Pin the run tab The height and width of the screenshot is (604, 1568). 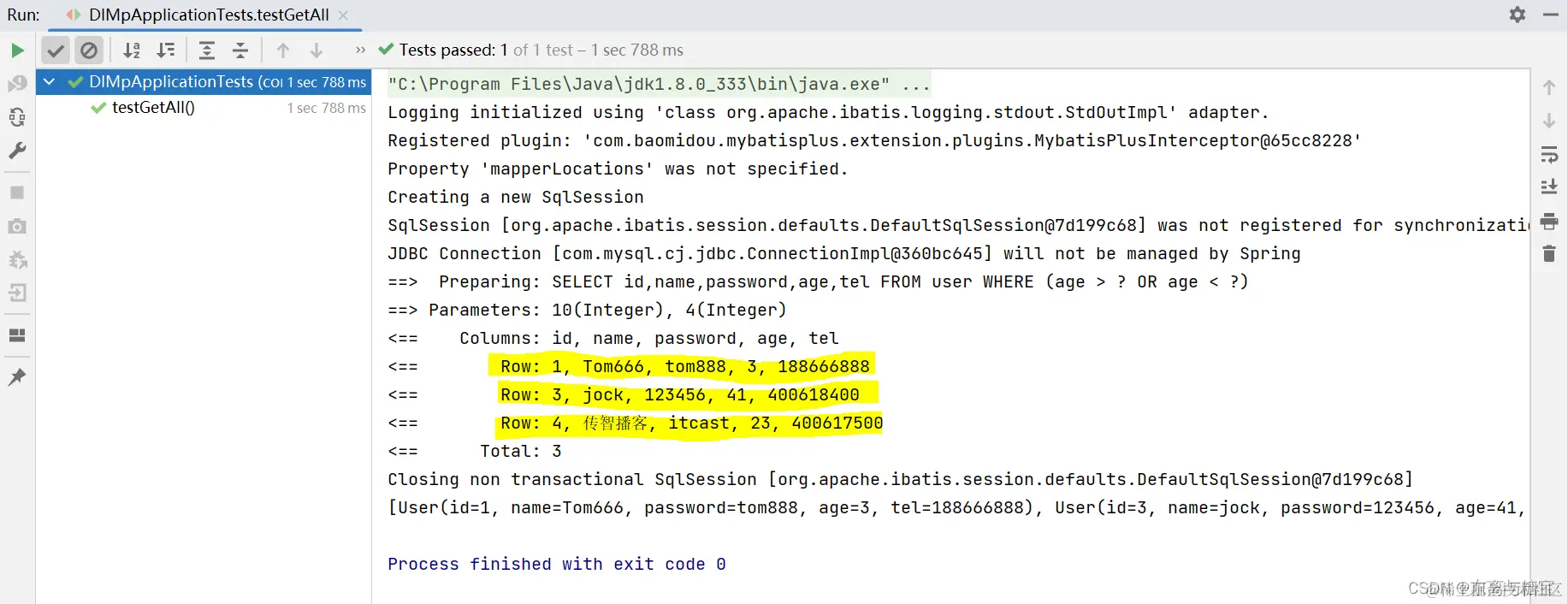point(17,376)
